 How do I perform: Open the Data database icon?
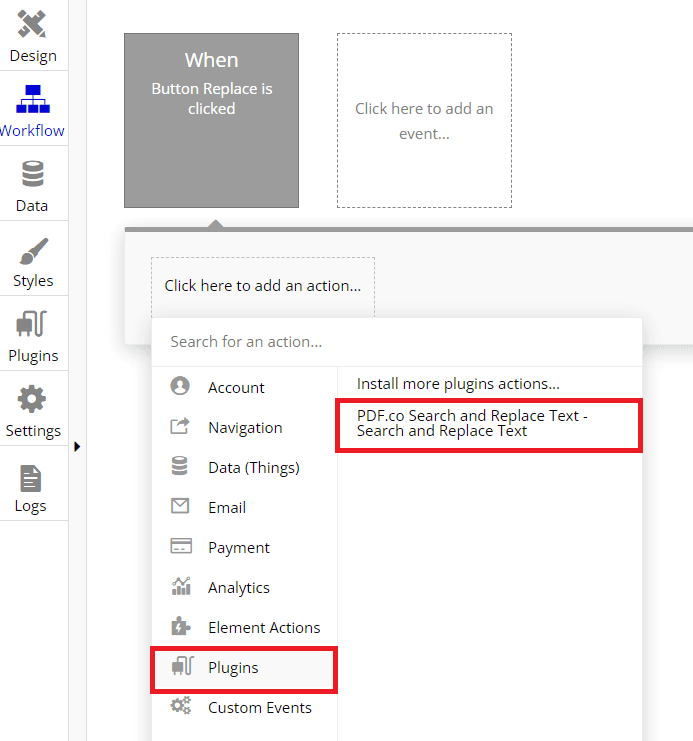32,175
